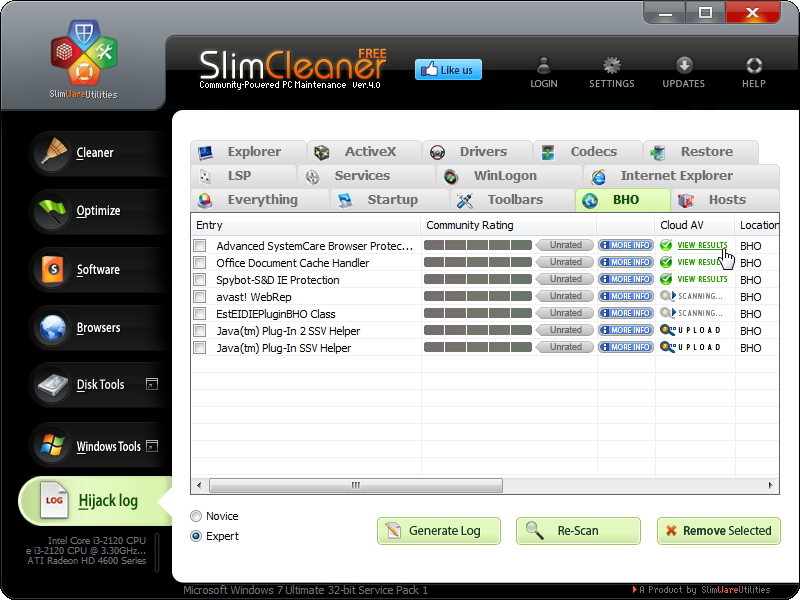Tick checkbox for Office Document Cache Handler

[x=199, y=262]
